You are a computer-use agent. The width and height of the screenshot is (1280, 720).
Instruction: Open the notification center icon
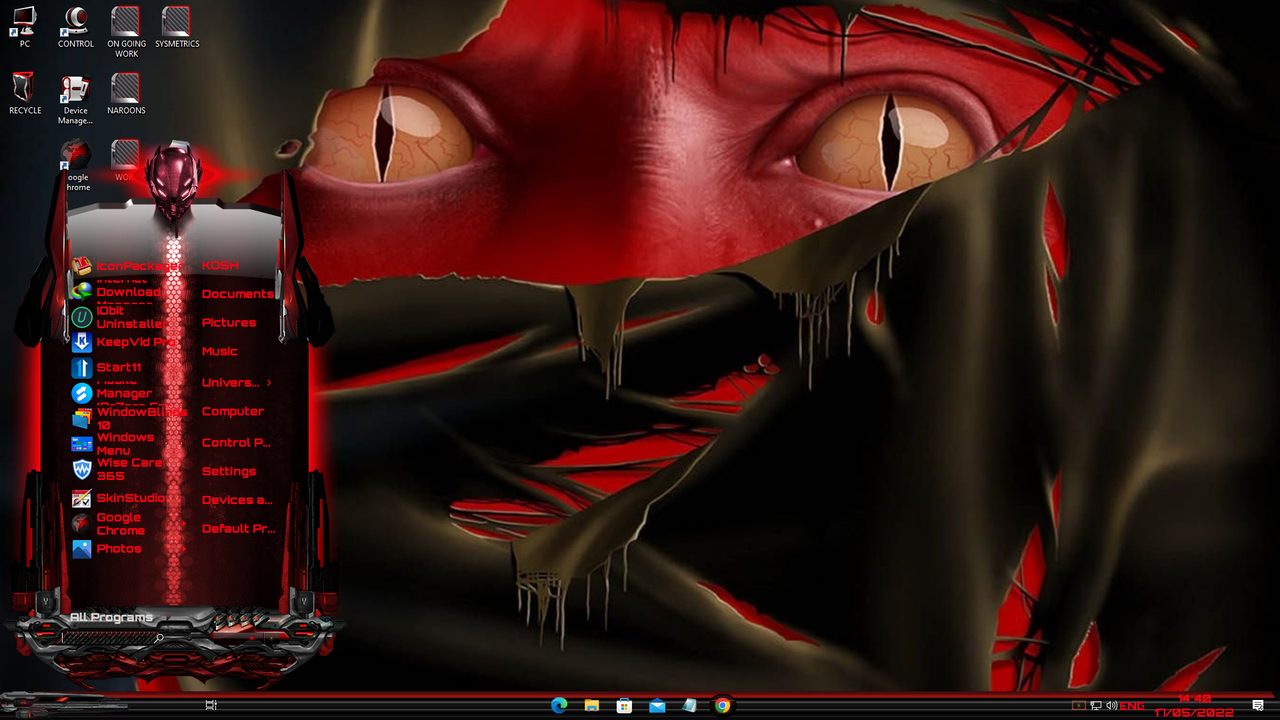click(1258, 706)
